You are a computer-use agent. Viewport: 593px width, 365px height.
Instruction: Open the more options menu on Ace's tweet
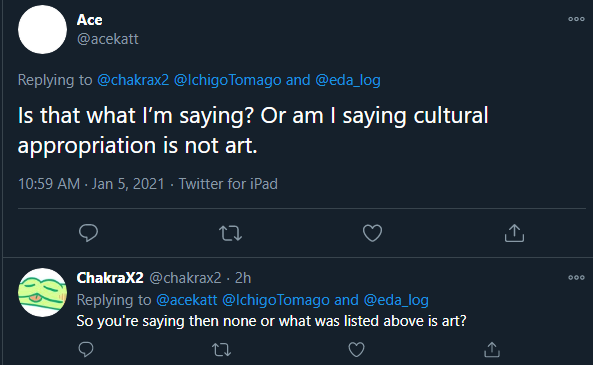(576, 19)
